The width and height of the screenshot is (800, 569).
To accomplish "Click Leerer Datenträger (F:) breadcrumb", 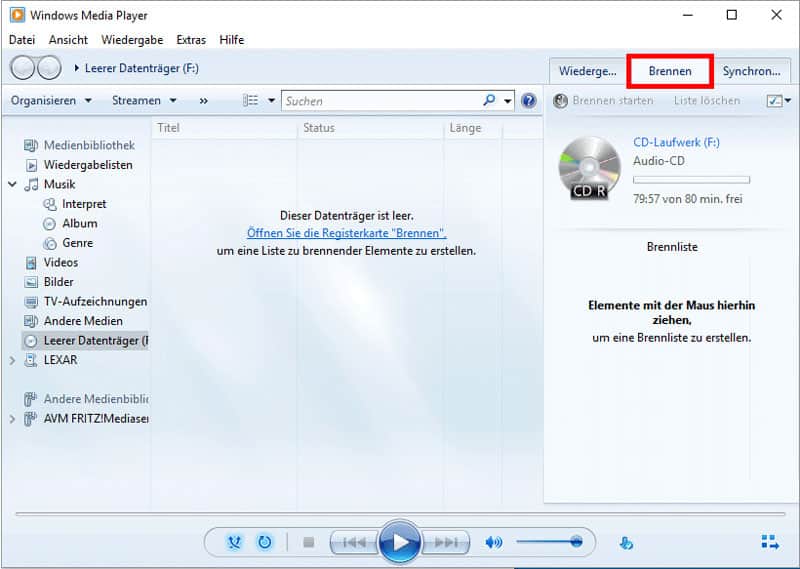I will (x=142, y=68).
